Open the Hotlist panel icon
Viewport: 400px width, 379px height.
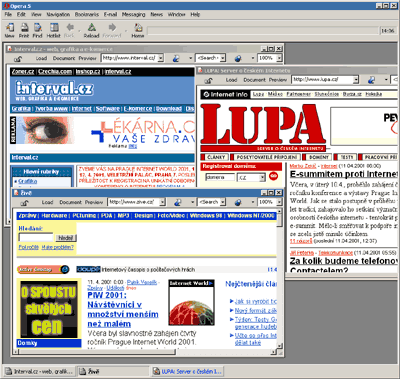54,30
